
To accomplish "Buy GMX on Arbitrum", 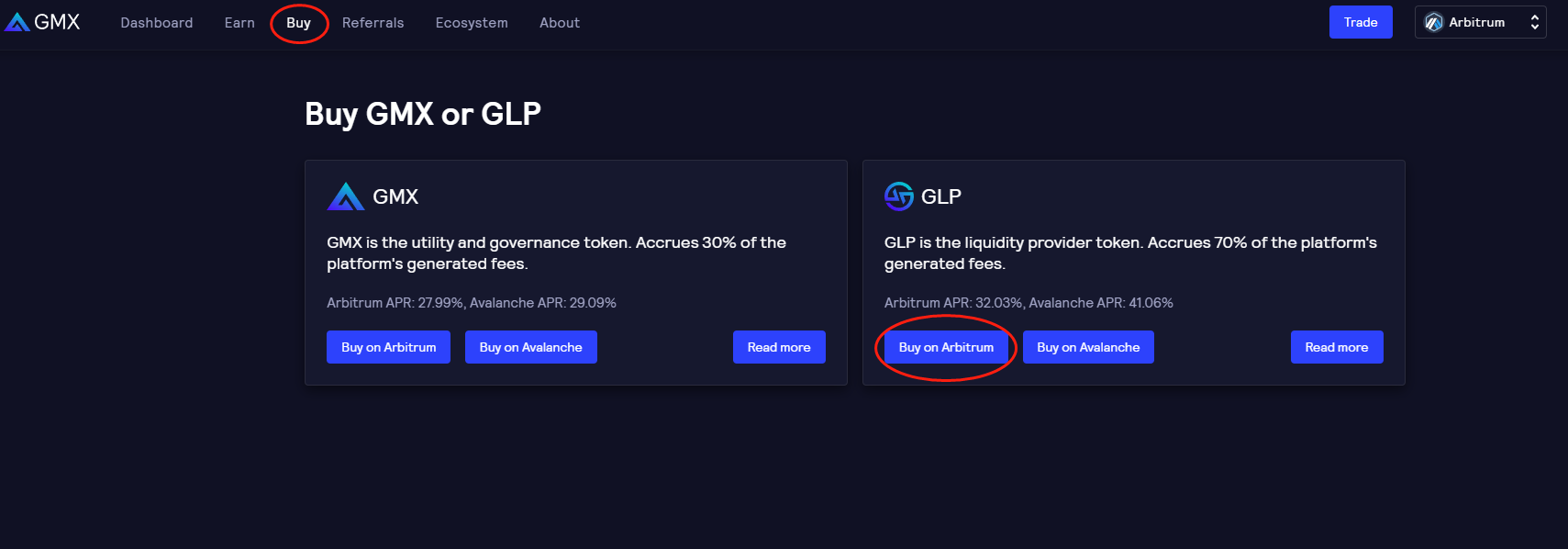I will tap(388, 347).
